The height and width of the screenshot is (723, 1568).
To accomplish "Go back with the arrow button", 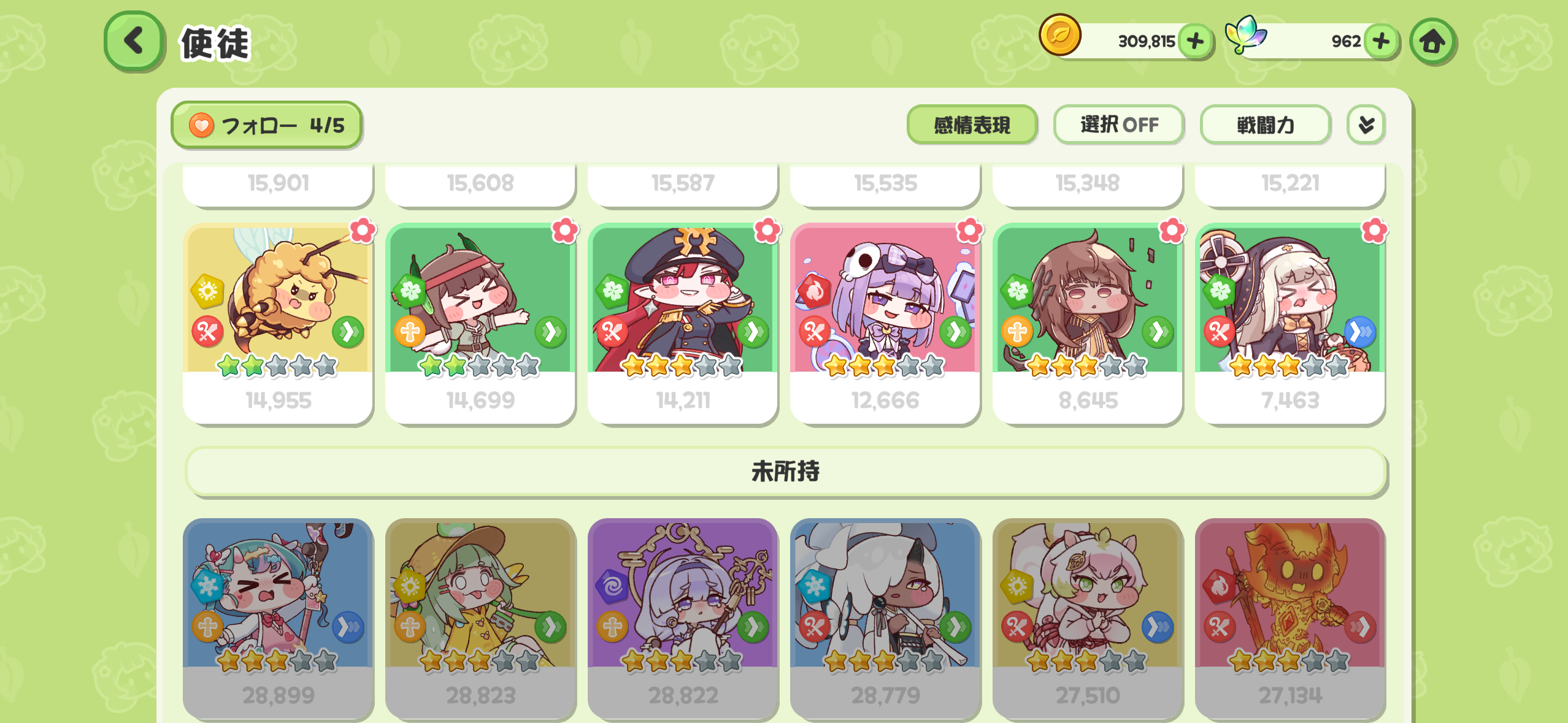I will coord(134,41).
